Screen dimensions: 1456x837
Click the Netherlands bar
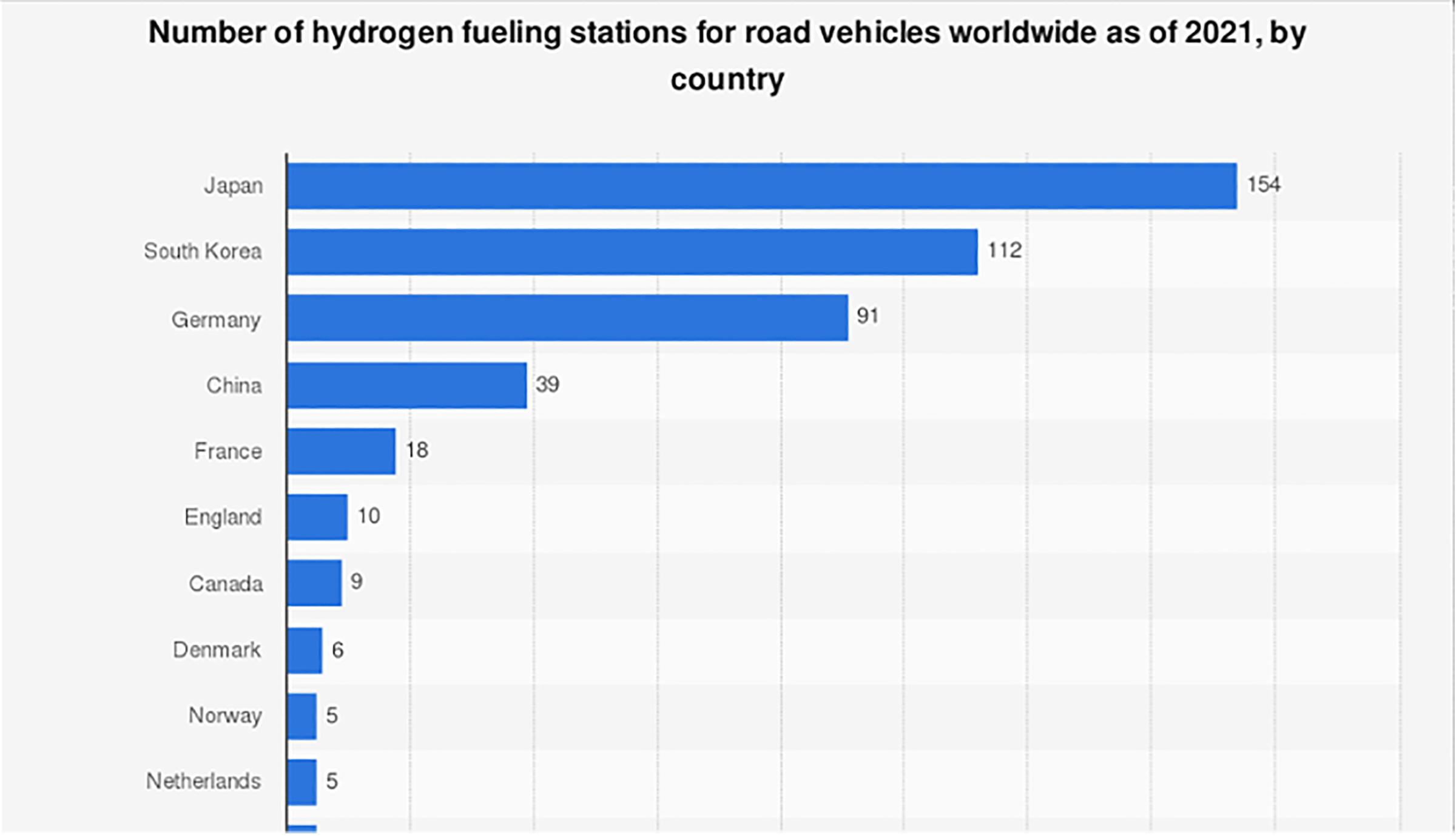coord(302,782)
